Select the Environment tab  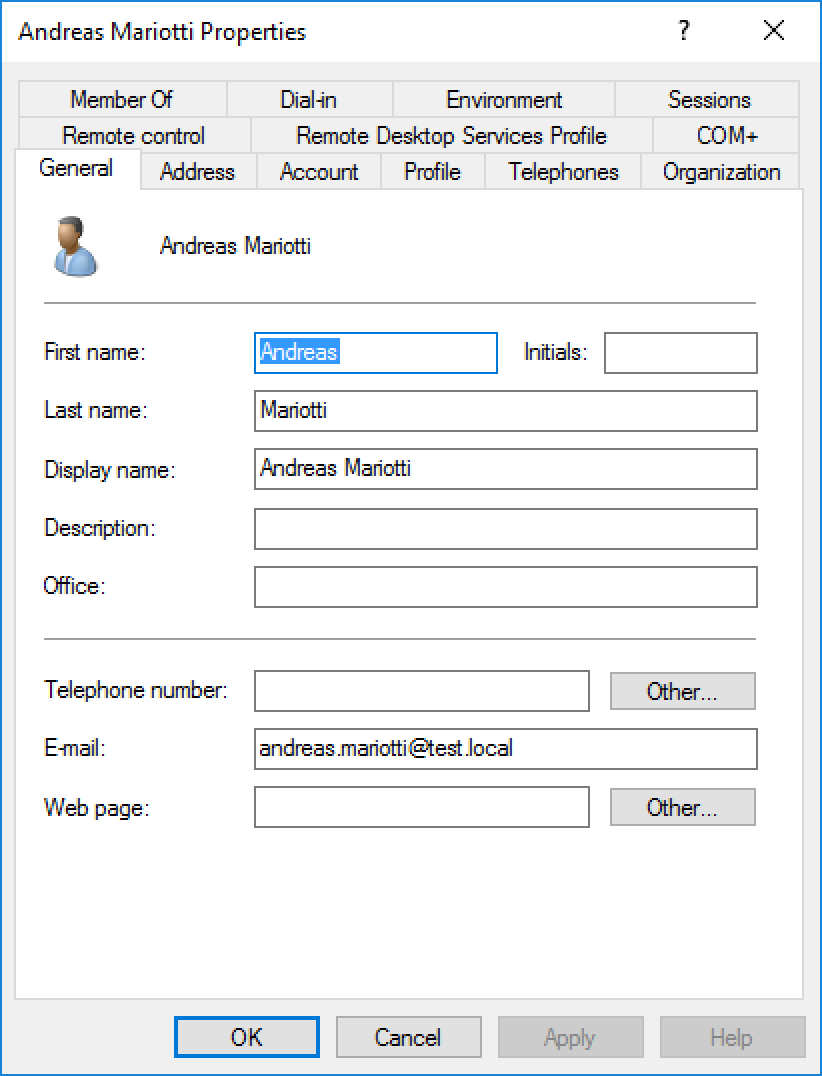[x=503, y=100]
